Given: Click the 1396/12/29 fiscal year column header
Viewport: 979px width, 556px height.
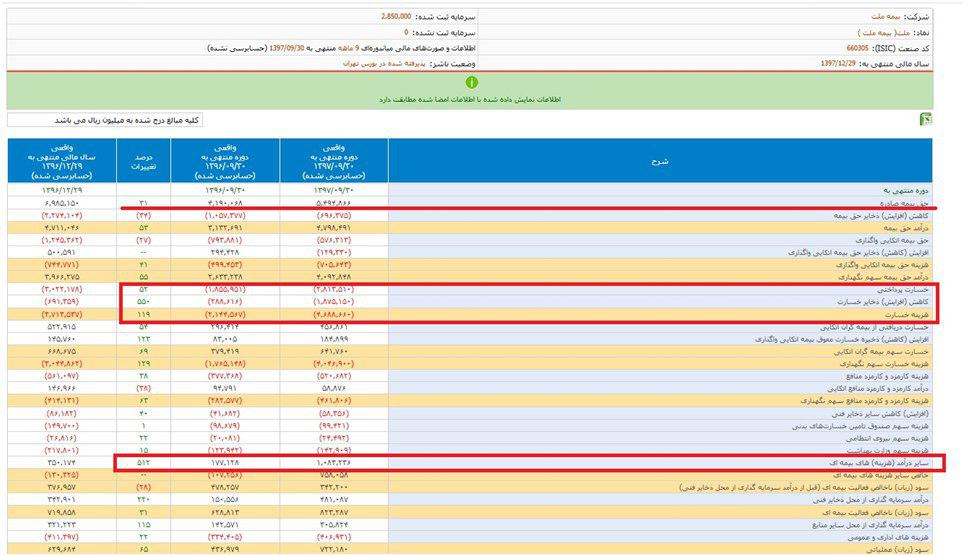Looking at the screenshot, I should (x=62, y=162).
